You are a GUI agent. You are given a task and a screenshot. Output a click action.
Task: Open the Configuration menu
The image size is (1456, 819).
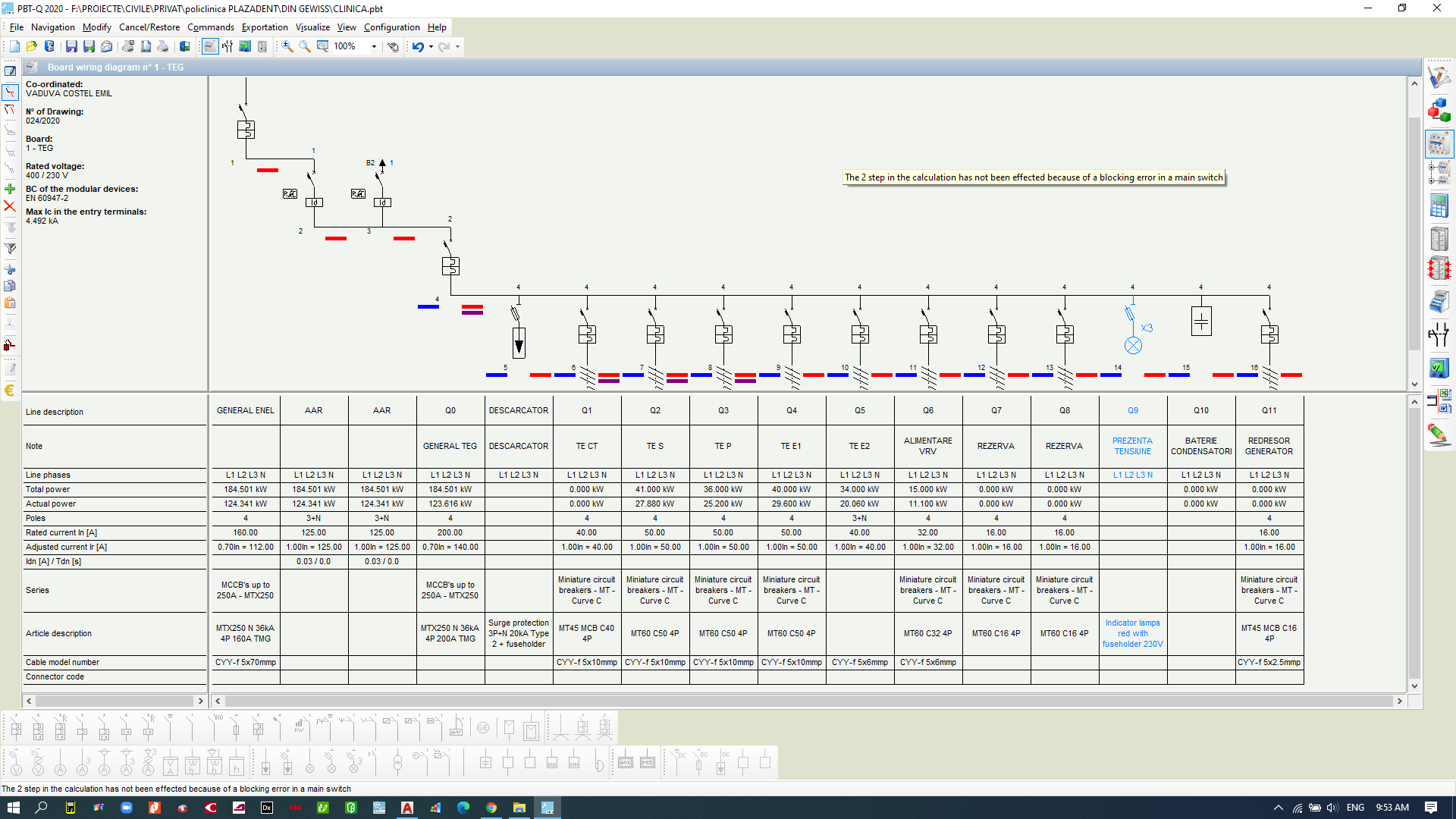[x=391, y=27]
